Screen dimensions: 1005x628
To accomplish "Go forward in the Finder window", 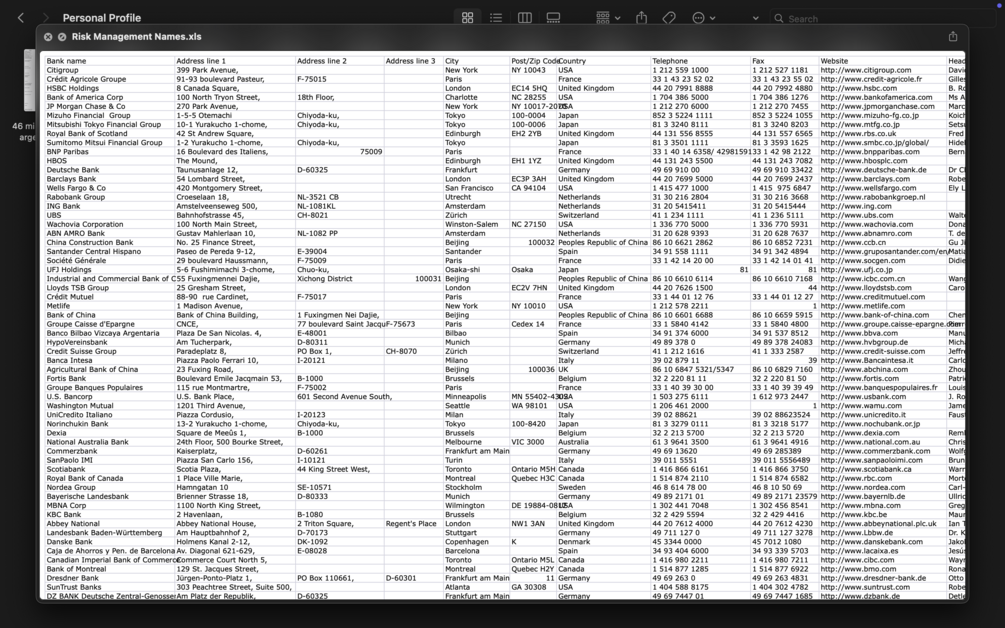I will pyautogui.click(x=45, y=18).
